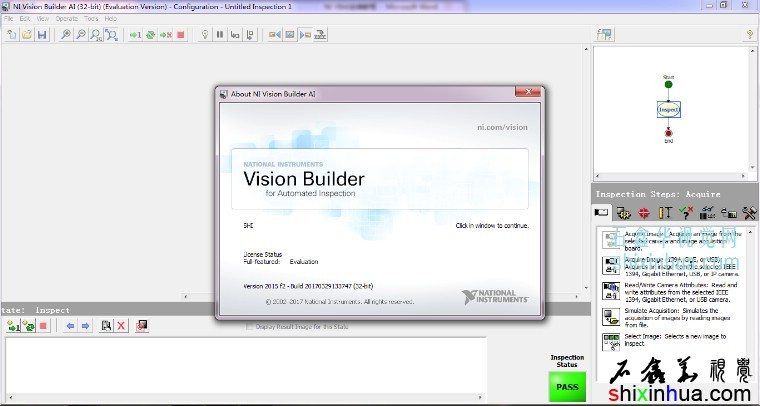Click the light bulb icon in the toolbar
The image size is (760, 406).
coord(205,35)
